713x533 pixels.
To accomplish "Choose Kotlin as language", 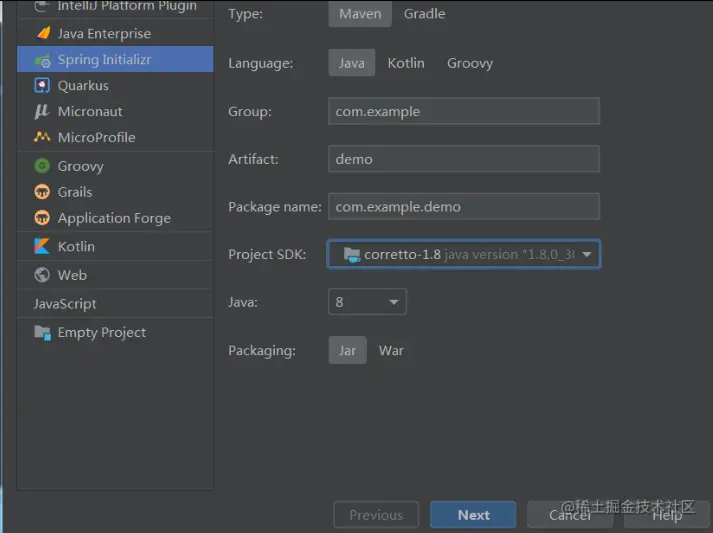I will click(x=406, y=63).
